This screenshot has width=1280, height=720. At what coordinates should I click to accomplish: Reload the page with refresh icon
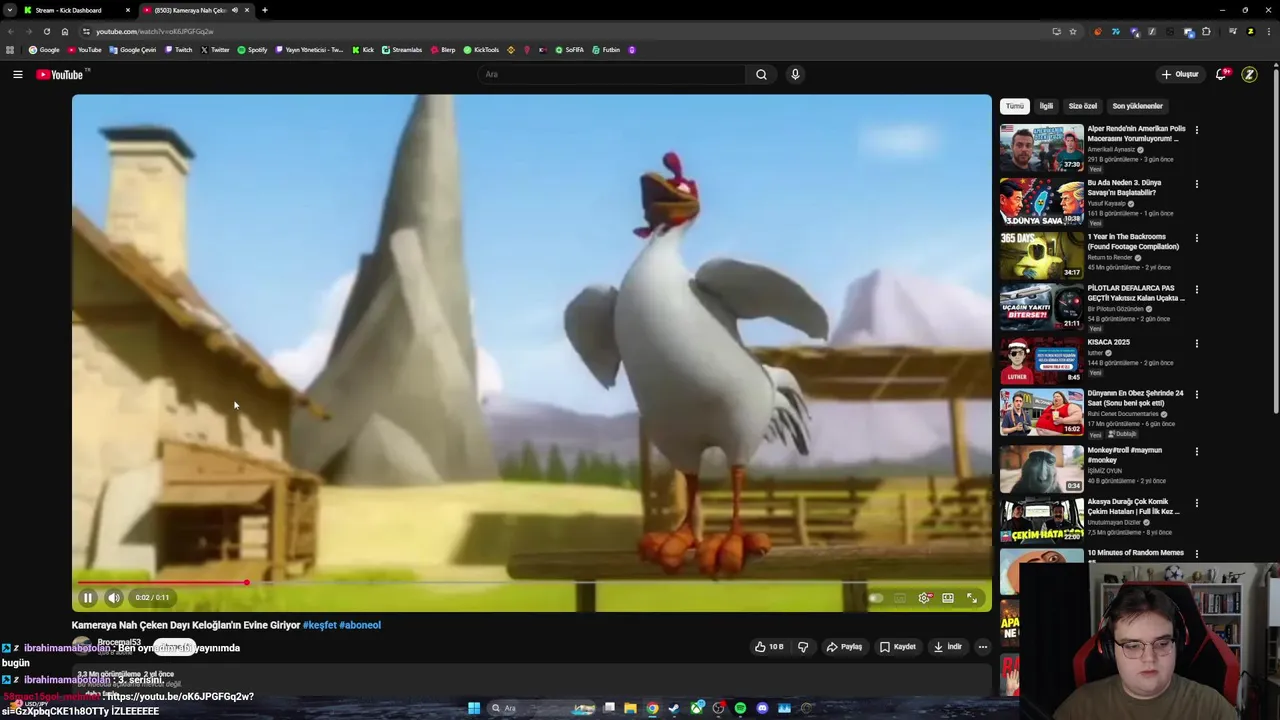click(46, 31)
